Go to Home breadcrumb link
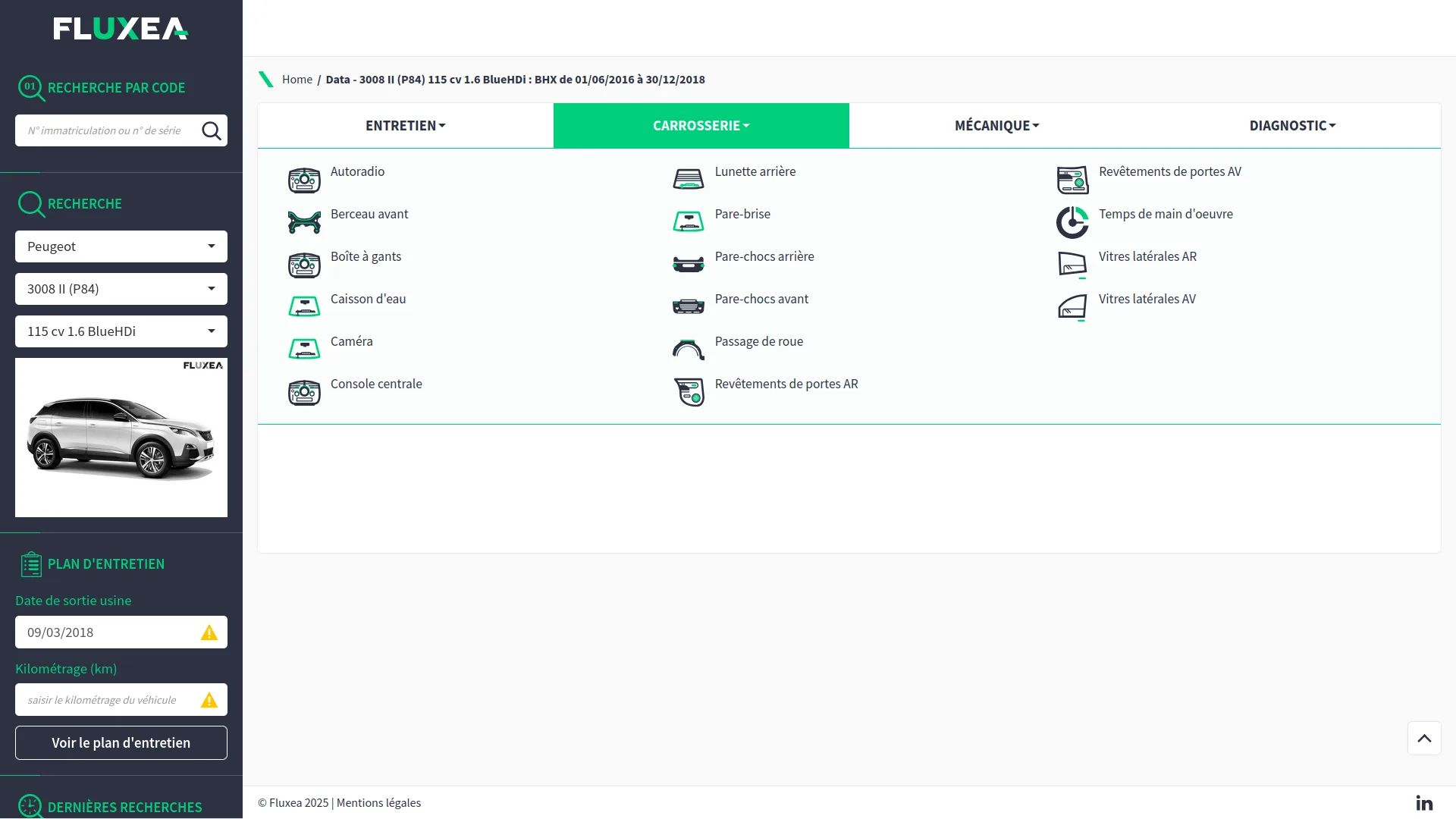The height and width of the screenshot is (819, 1456). coord(297,80)
